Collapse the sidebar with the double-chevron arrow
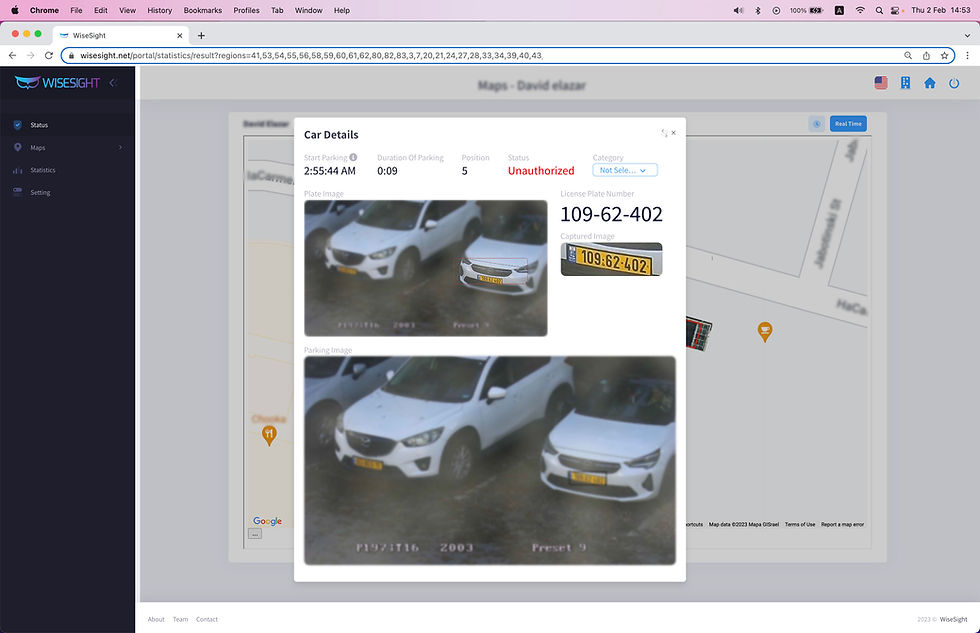 point(113,83)
